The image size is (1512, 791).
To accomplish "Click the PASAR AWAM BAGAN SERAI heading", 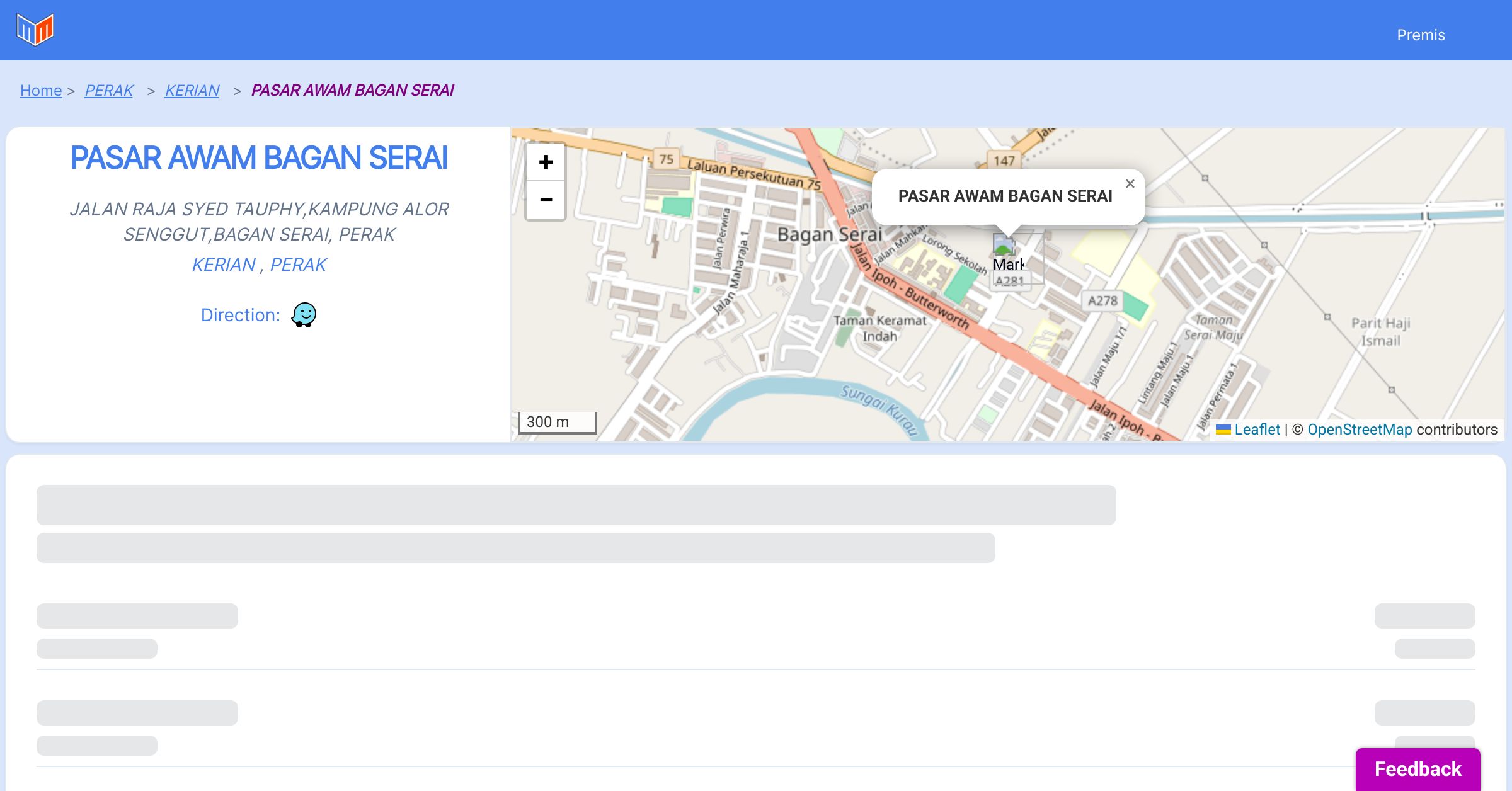I will coord(259,157).
